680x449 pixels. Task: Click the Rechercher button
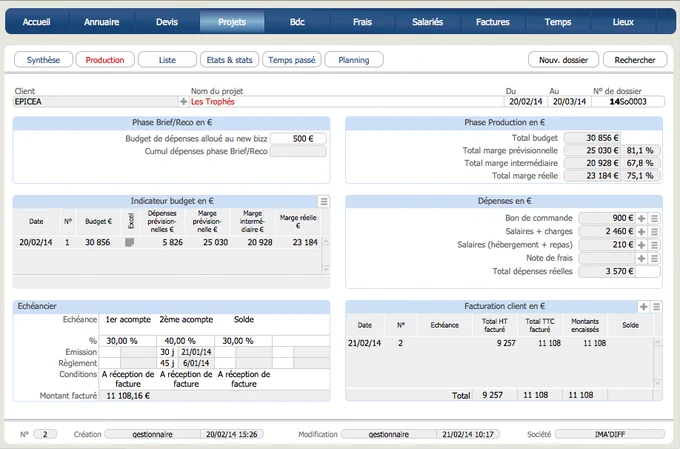point(635,60)
